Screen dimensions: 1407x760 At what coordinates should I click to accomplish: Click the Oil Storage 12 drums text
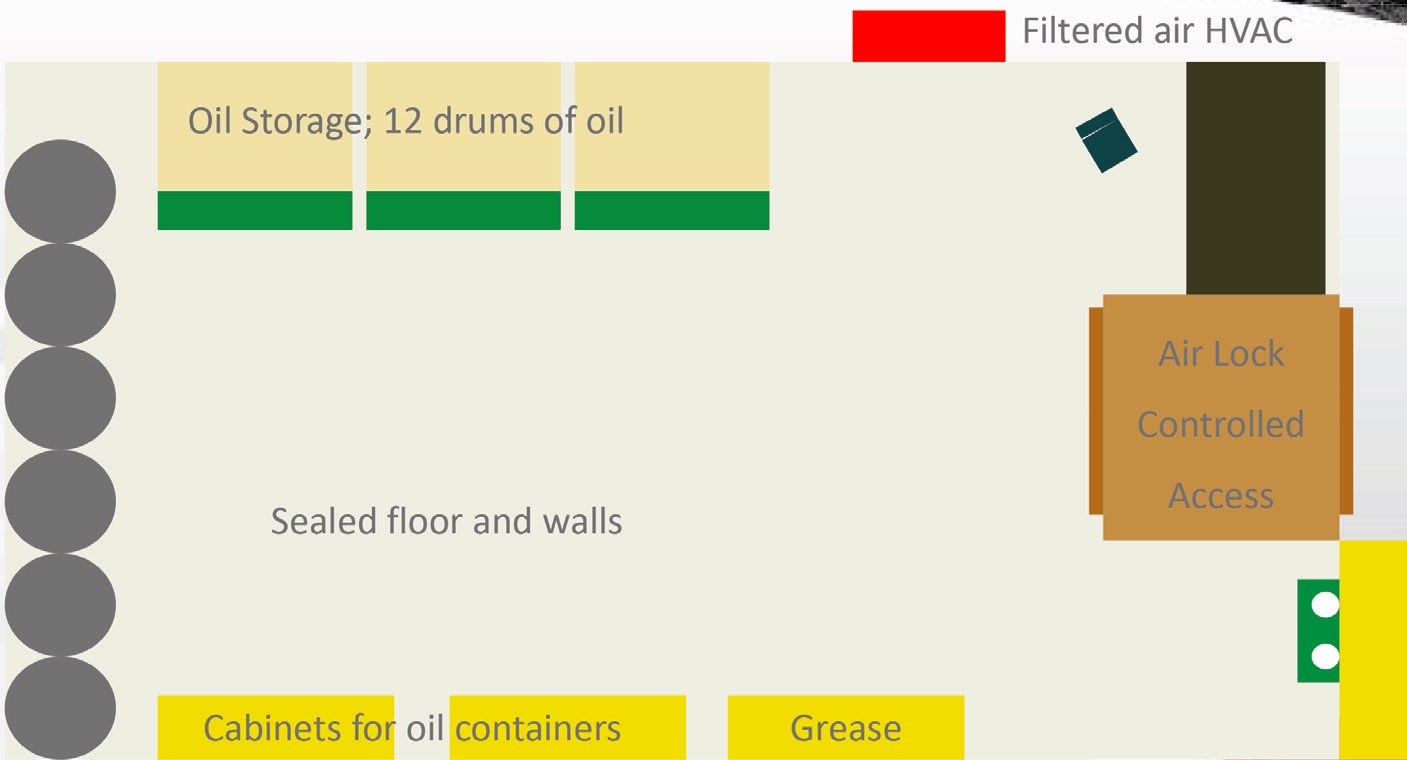click(406, 121)
